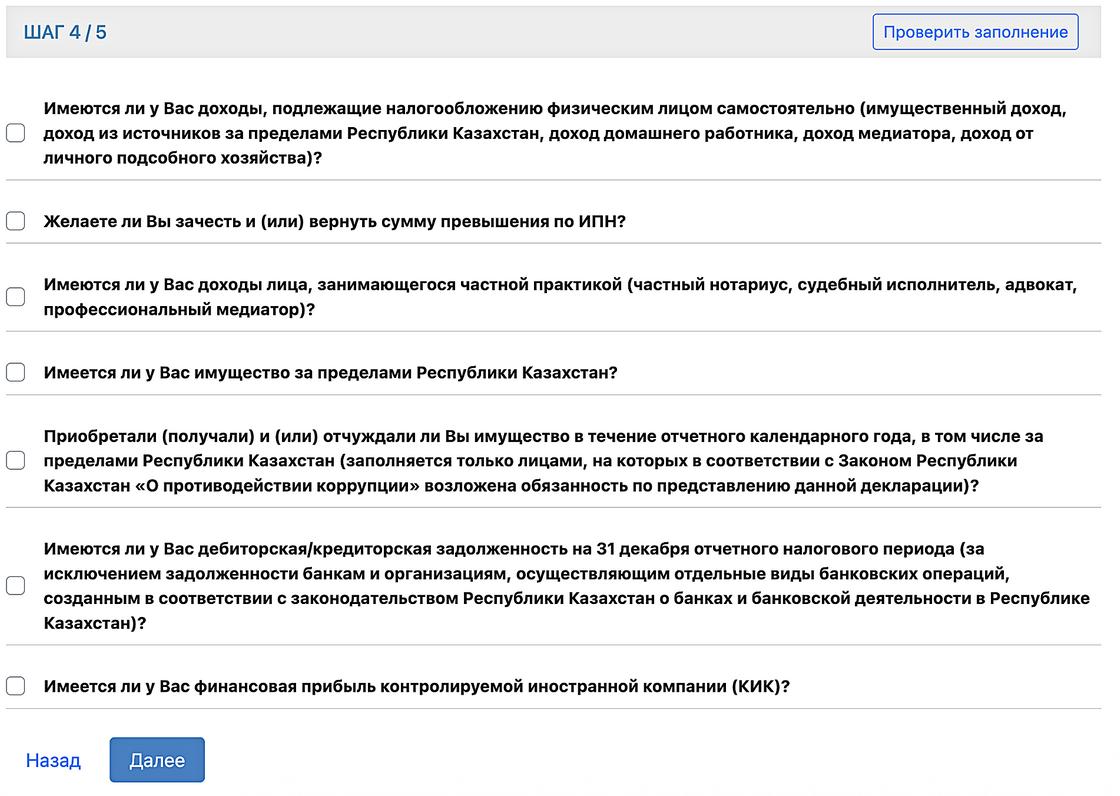Enable the checkbox about self-taxable personal income

15,132
